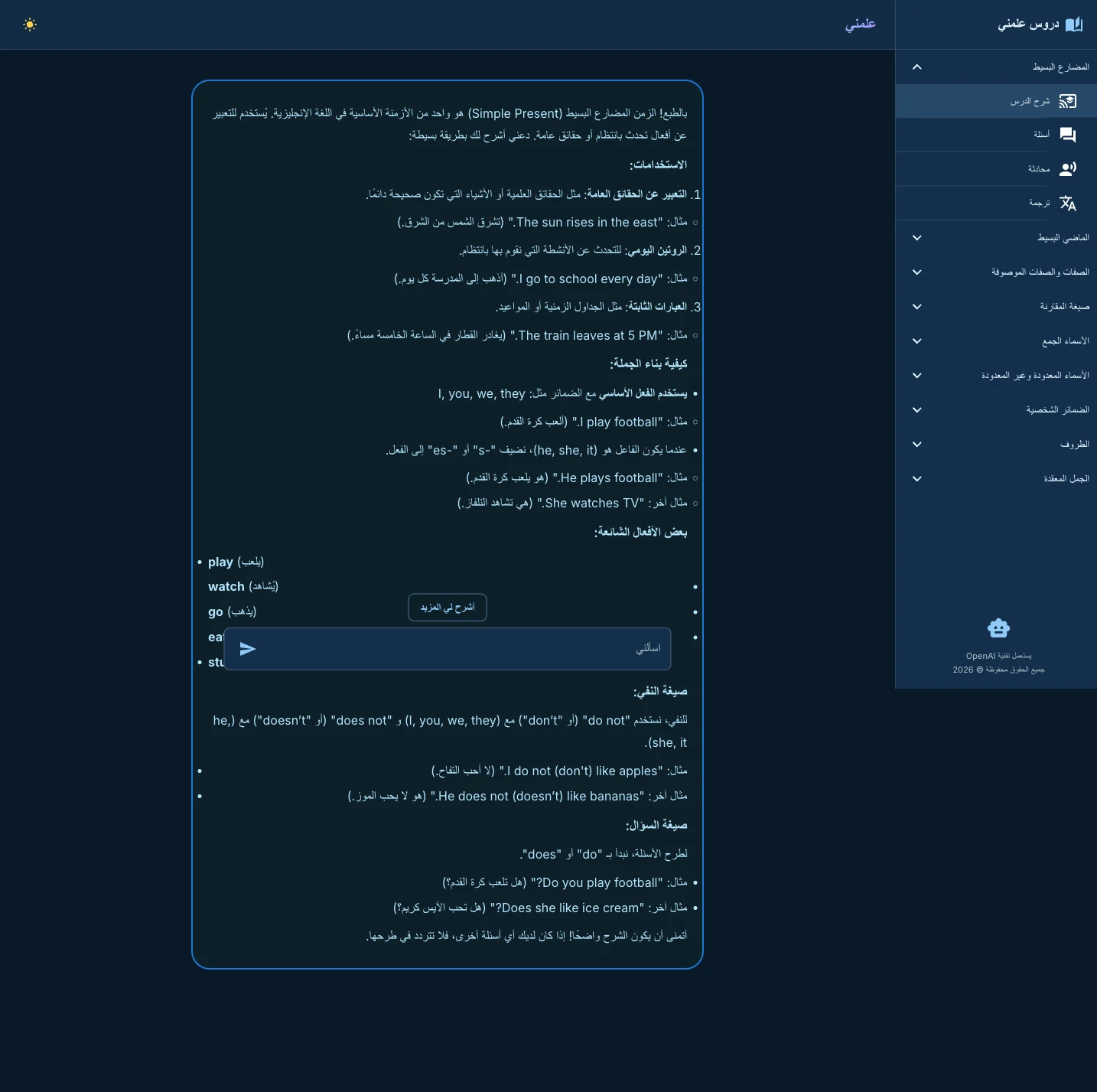Click the يستعمل تقنية OpenAI footer text

[998, 656]
